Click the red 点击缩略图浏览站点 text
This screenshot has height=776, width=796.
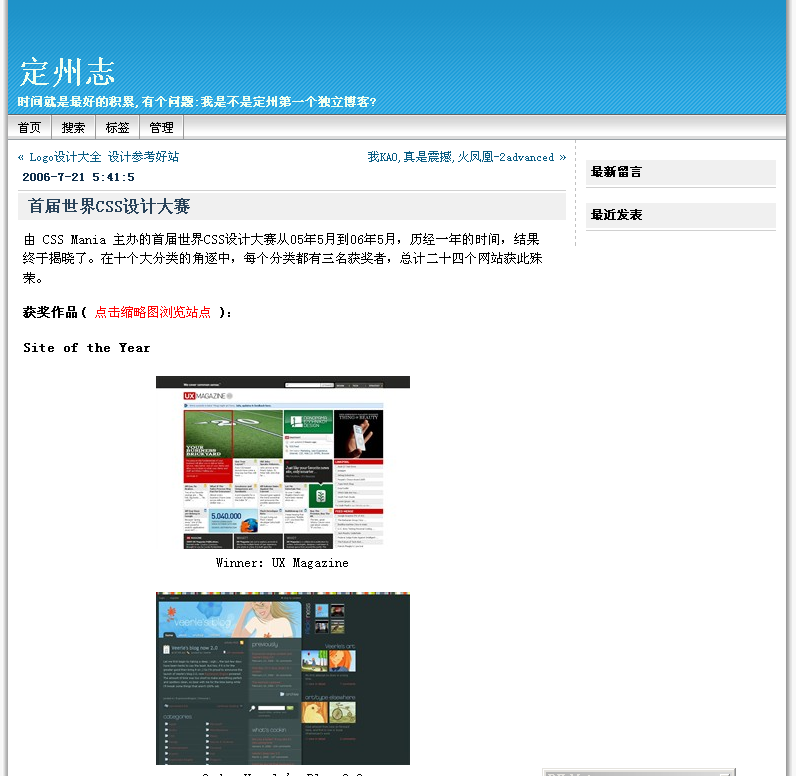152,312
